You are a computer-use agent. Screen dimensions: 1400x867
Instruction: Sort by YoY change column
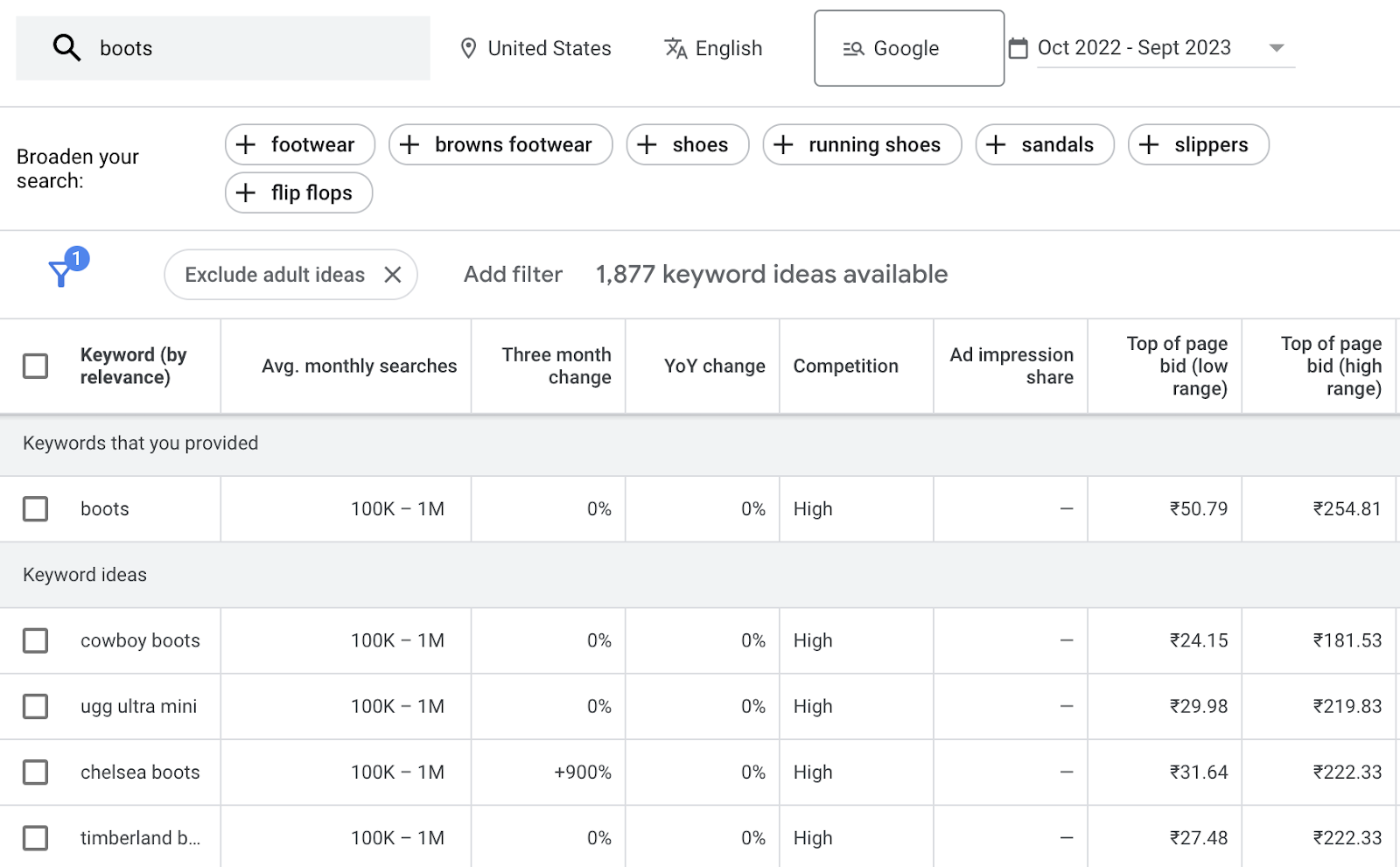714,366
